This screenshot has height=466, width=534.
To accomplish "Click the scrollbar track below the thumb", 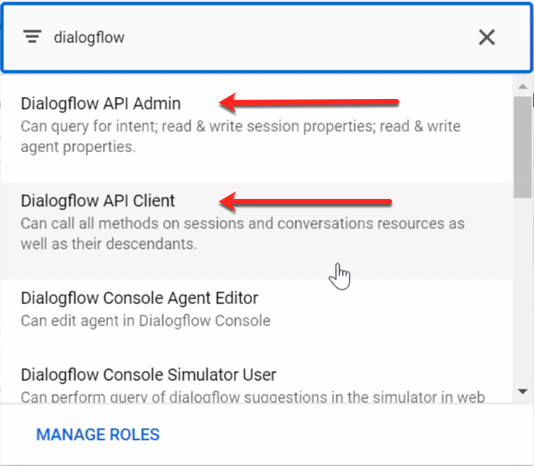I will [x=523, y=290].
